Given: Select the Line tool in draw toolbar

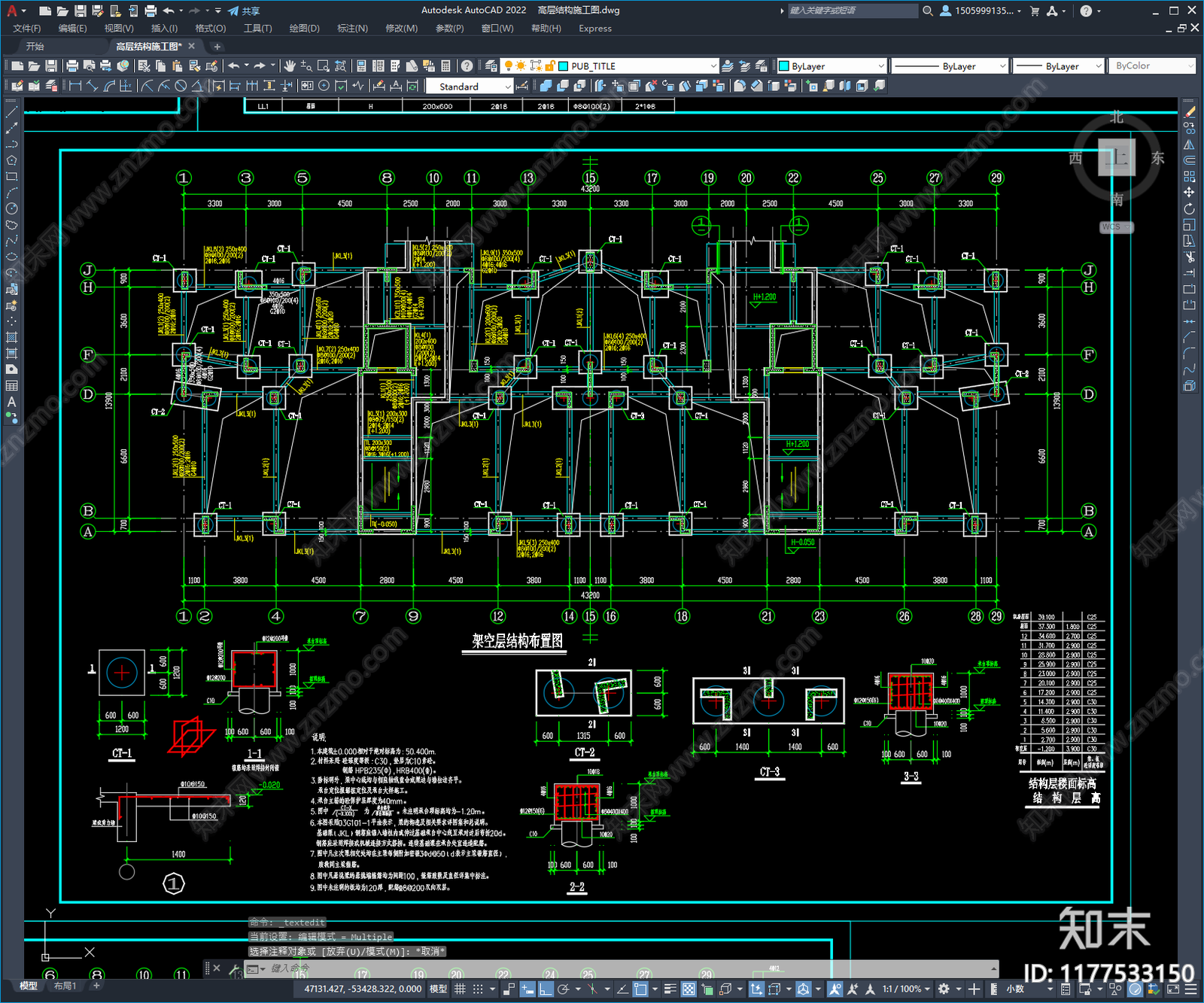Looking at the screenshot, I should pyautogui.click(x=11, y=112).
